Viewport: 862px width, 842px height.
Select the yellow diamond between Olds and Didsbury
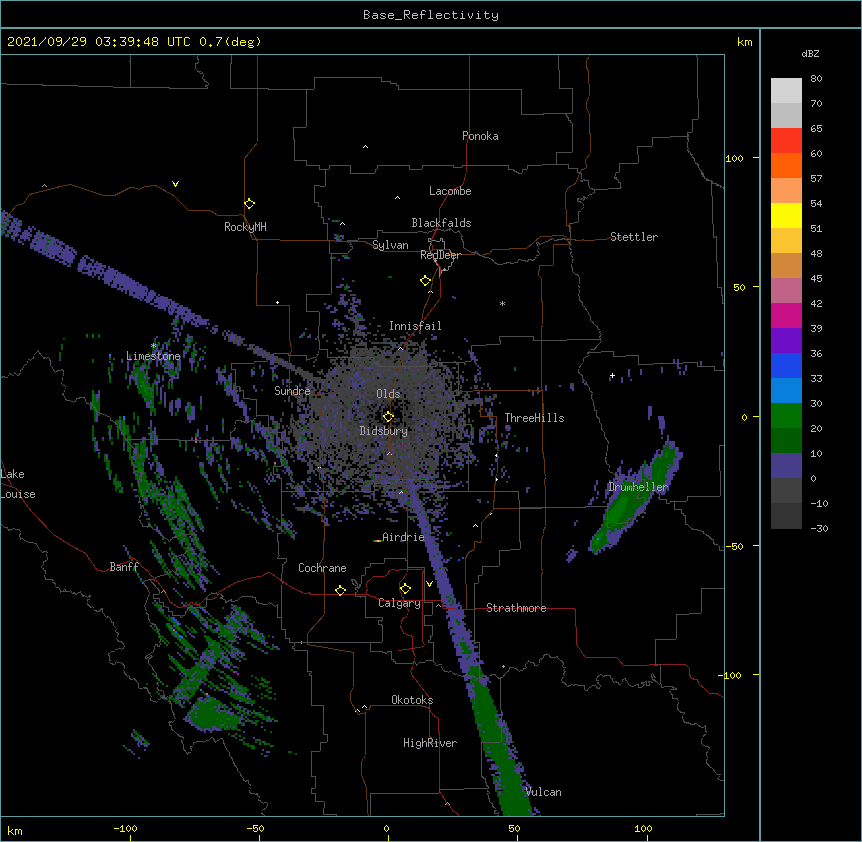tap(388, 416)
